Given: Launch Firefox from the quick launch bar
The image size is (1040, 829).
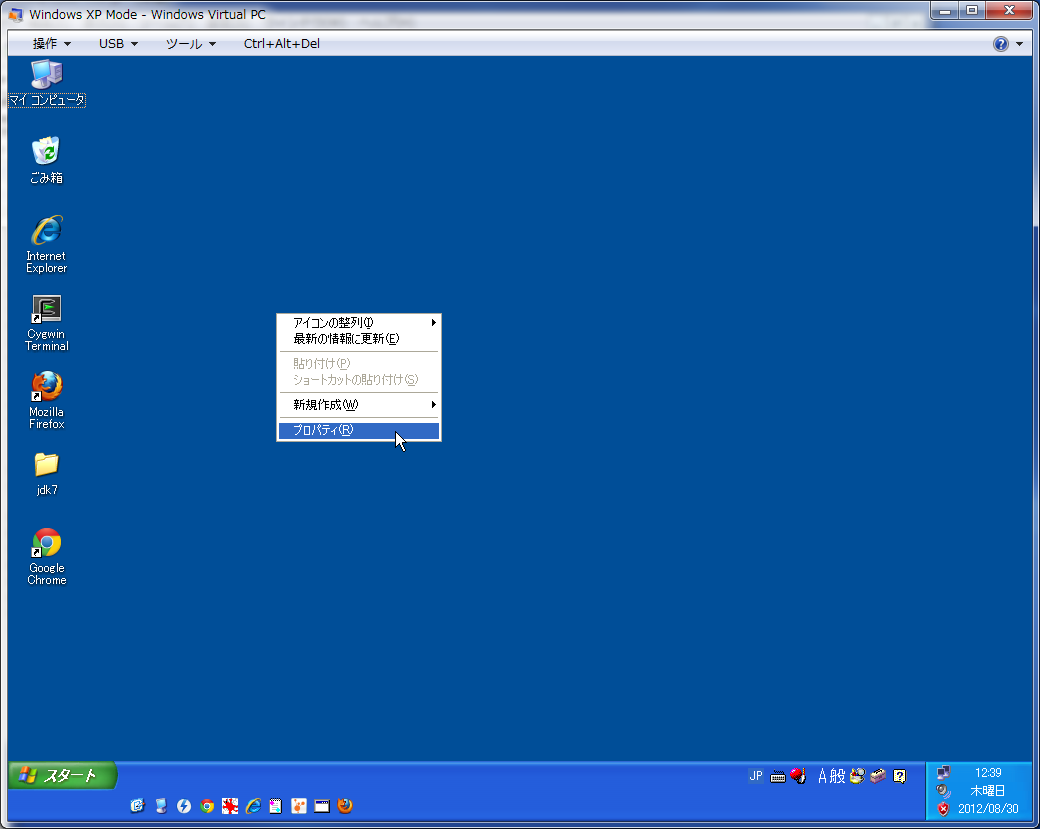Looking at the screenshot, I should click(x=345, y=806).
